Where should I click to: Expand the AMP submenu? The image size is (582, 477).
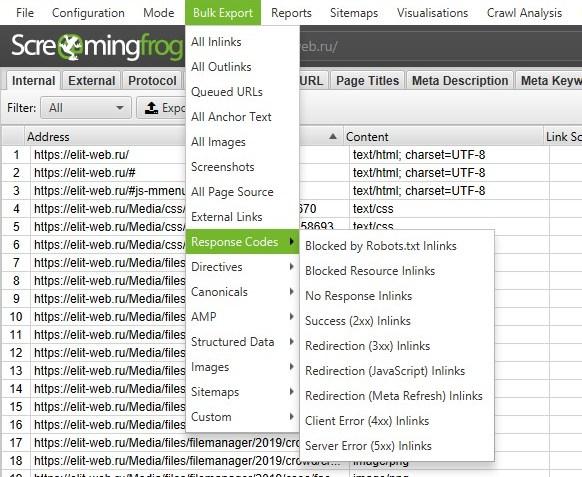[x=242, y=317]
